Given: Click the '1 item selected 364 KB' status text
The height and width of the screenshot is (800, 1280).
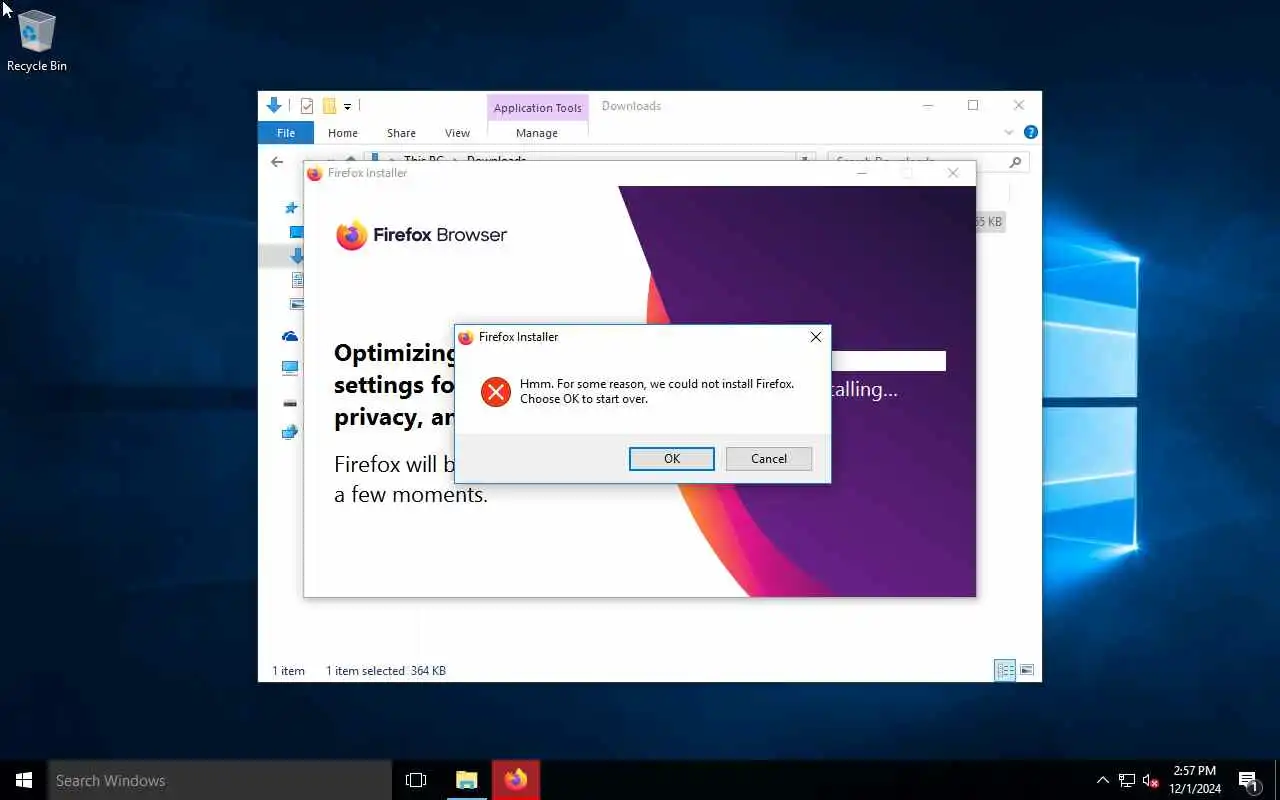Looking at the screenshot, I should pyautogui.click(x=386, y=671).
